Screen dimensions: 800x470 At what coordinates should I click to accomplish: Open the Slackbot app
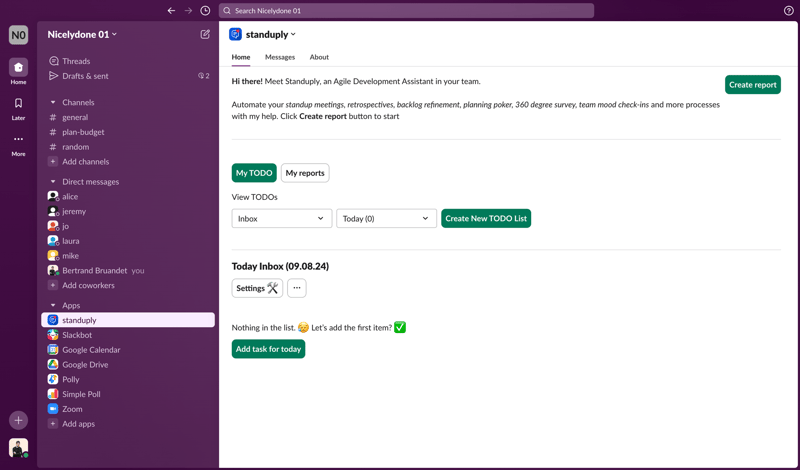point(128,335)
